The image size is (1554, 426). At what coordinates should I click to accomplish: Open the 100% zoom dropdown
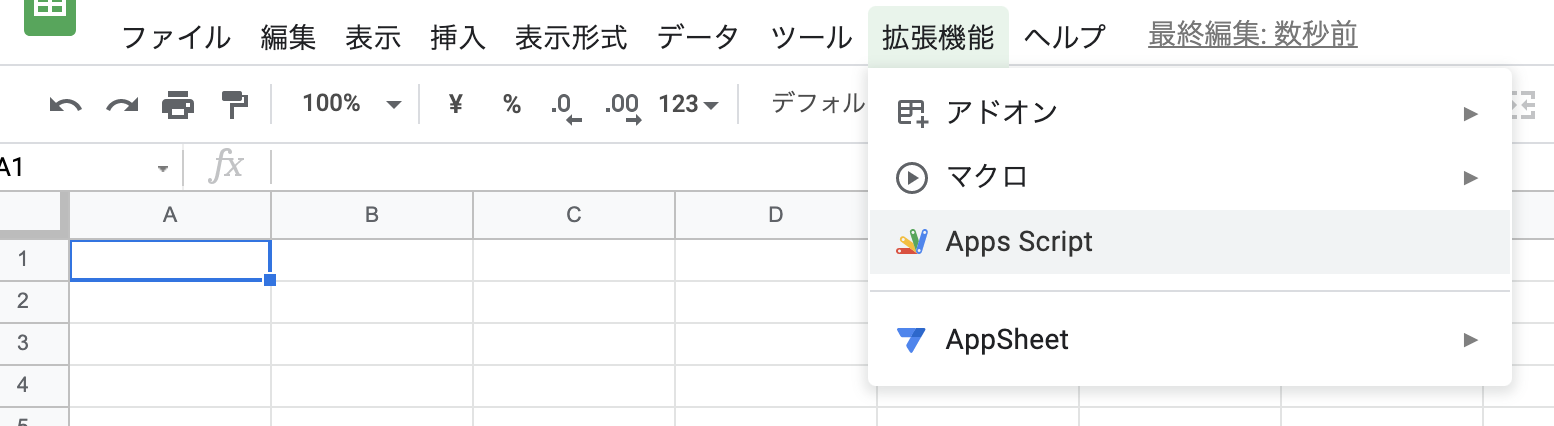coord(351,104)
